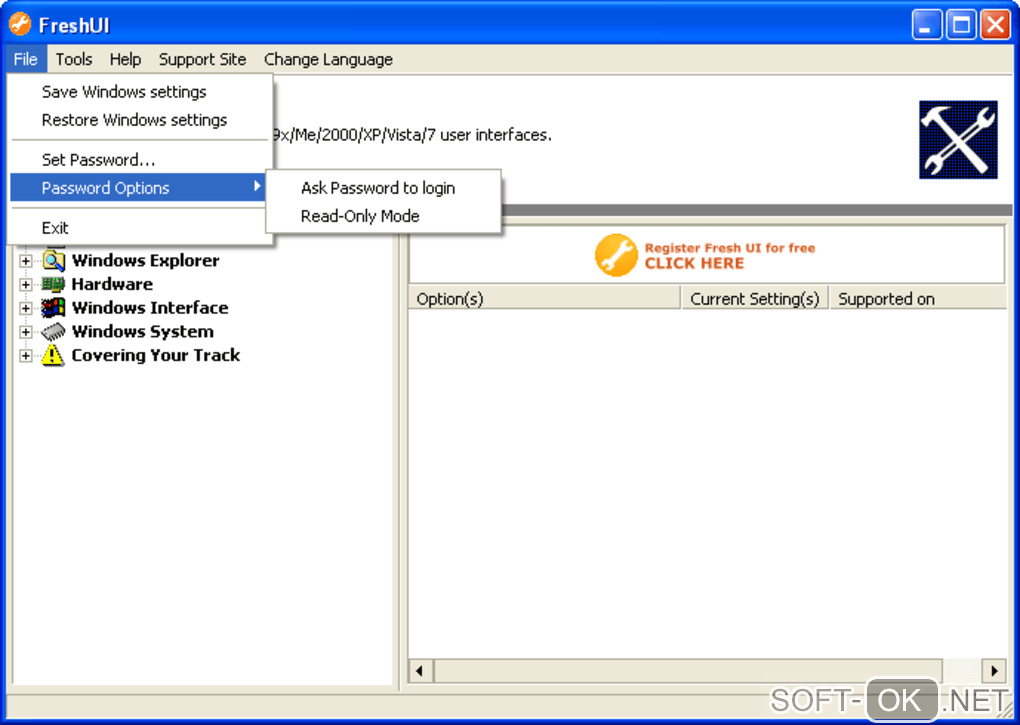Screen dimensions: 1020x725
Task: Open the Help menu
Action: (x=125, y=59)
